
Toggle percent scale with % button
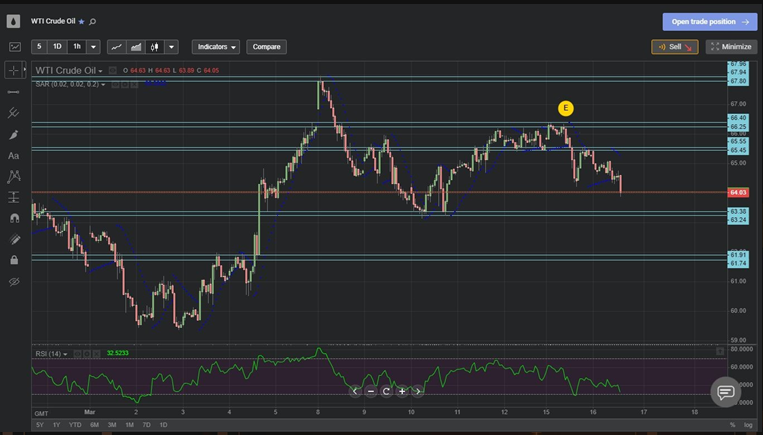(732, 425)
